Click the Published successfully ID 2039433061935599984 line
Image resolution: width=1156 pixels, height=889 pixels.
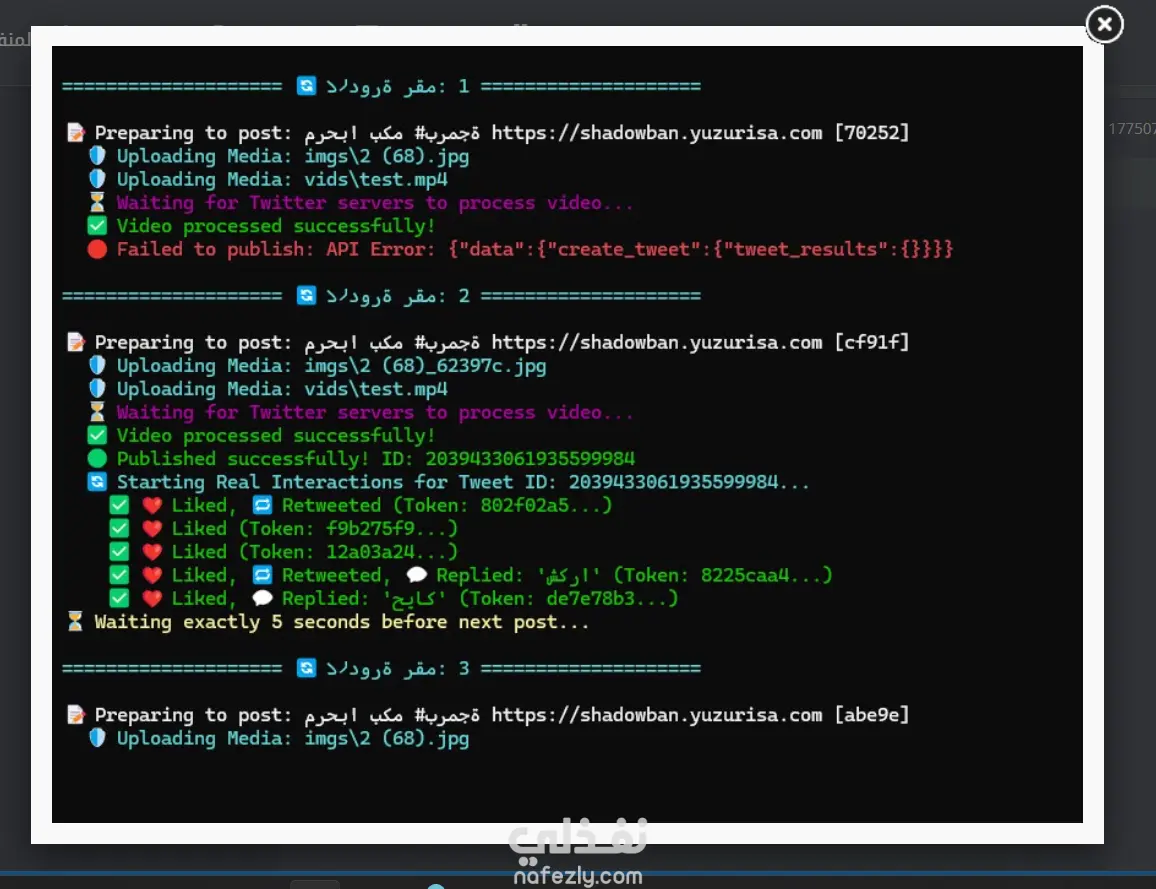click(375, 459)
